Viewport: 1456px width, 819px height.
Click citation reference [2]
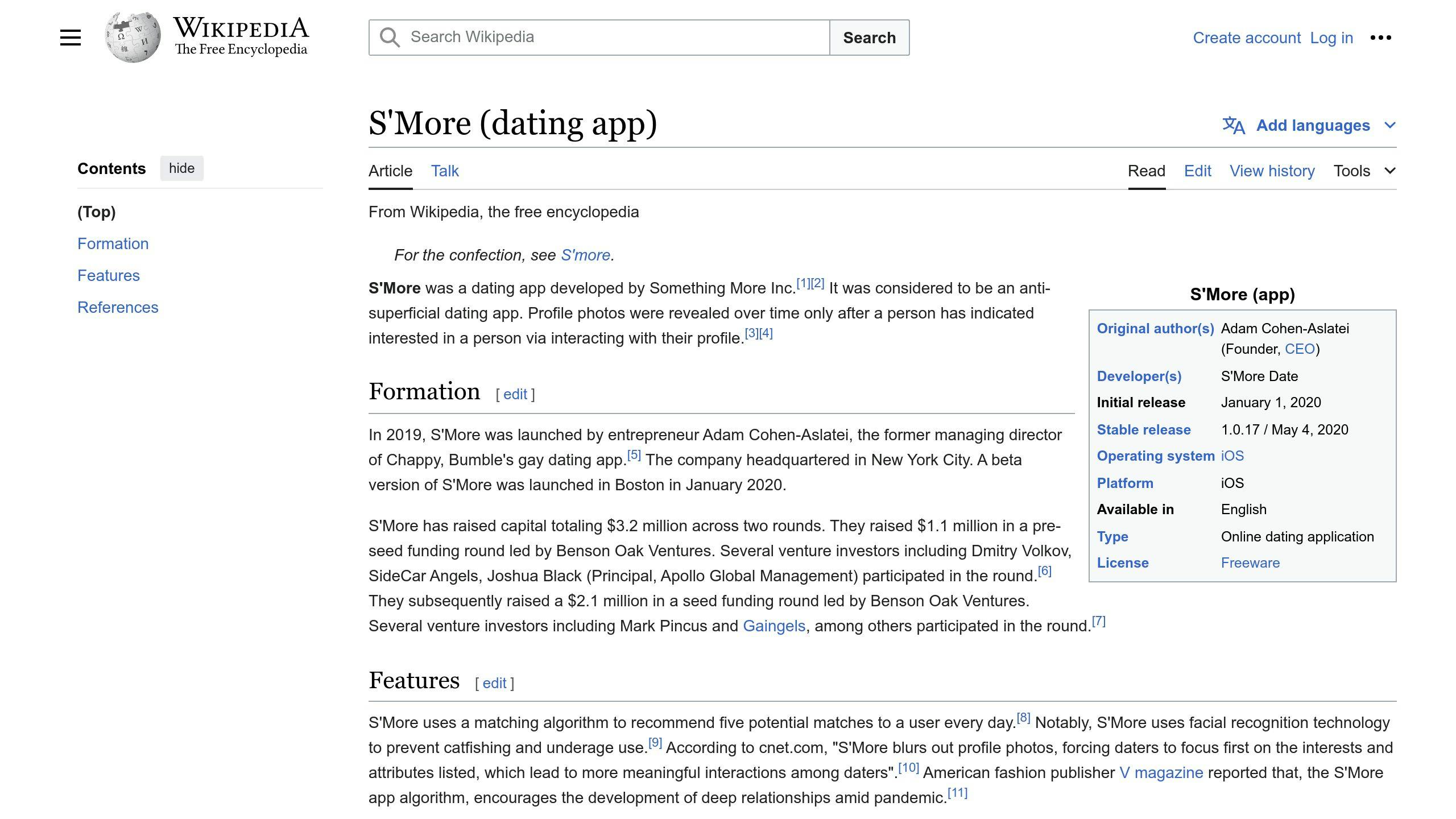817,283
